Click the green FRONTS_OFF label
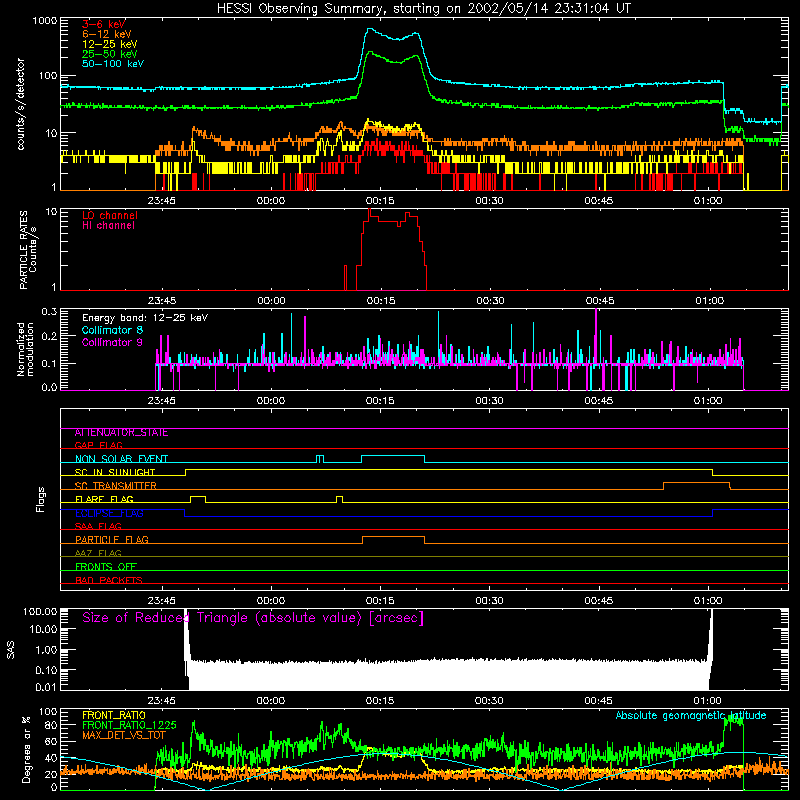800x800 pixels. [x=106, y=567]
